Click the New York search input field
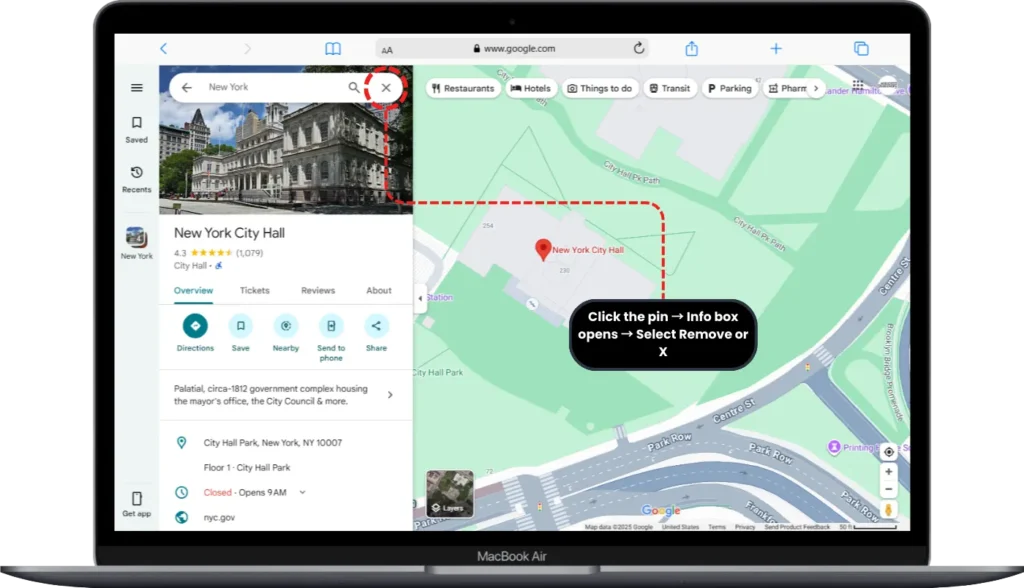The image size is (1024, 588). 265,87
